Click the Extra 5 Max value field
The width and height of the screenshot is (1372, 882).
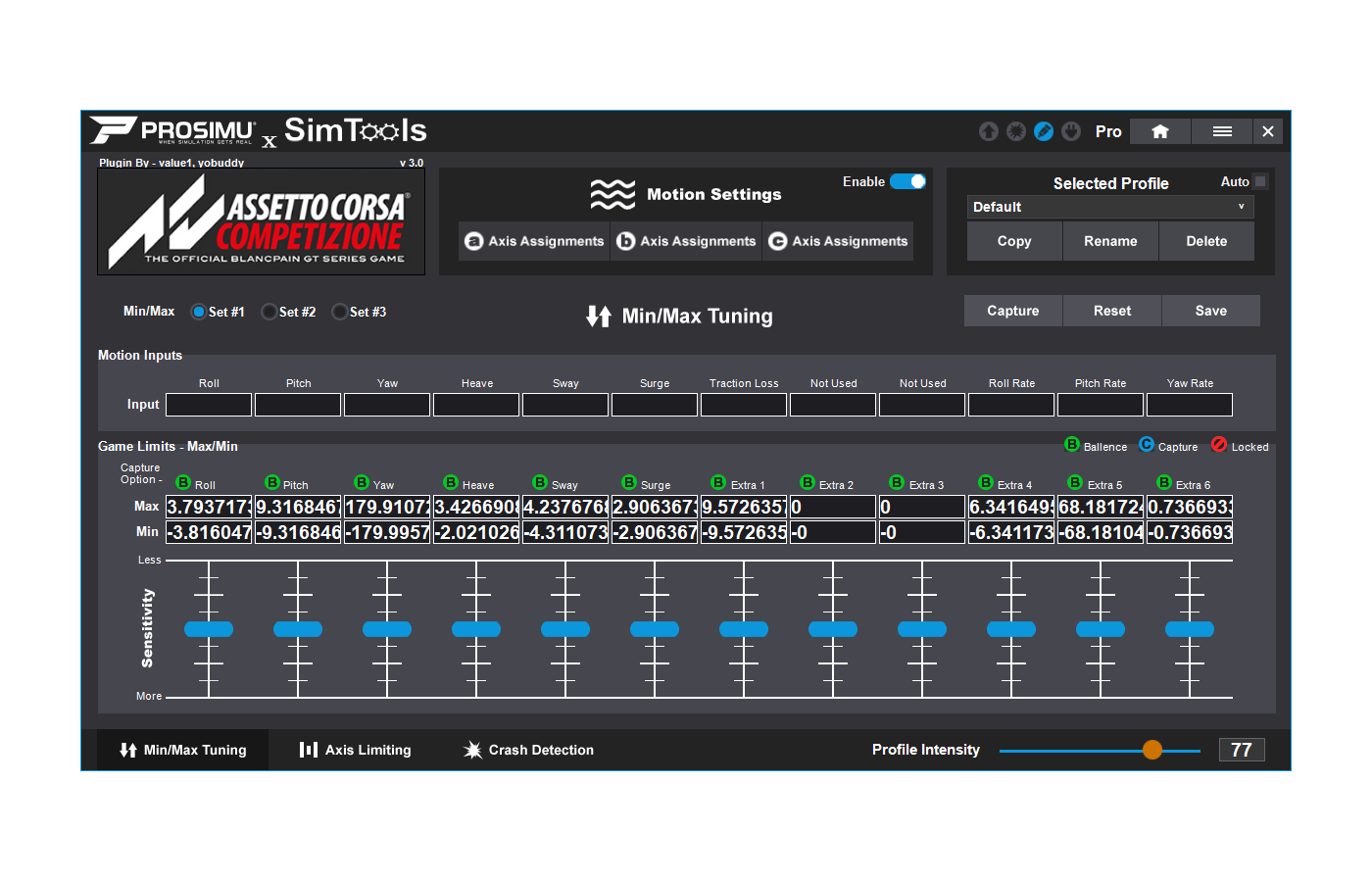[x=1101, y=507]
